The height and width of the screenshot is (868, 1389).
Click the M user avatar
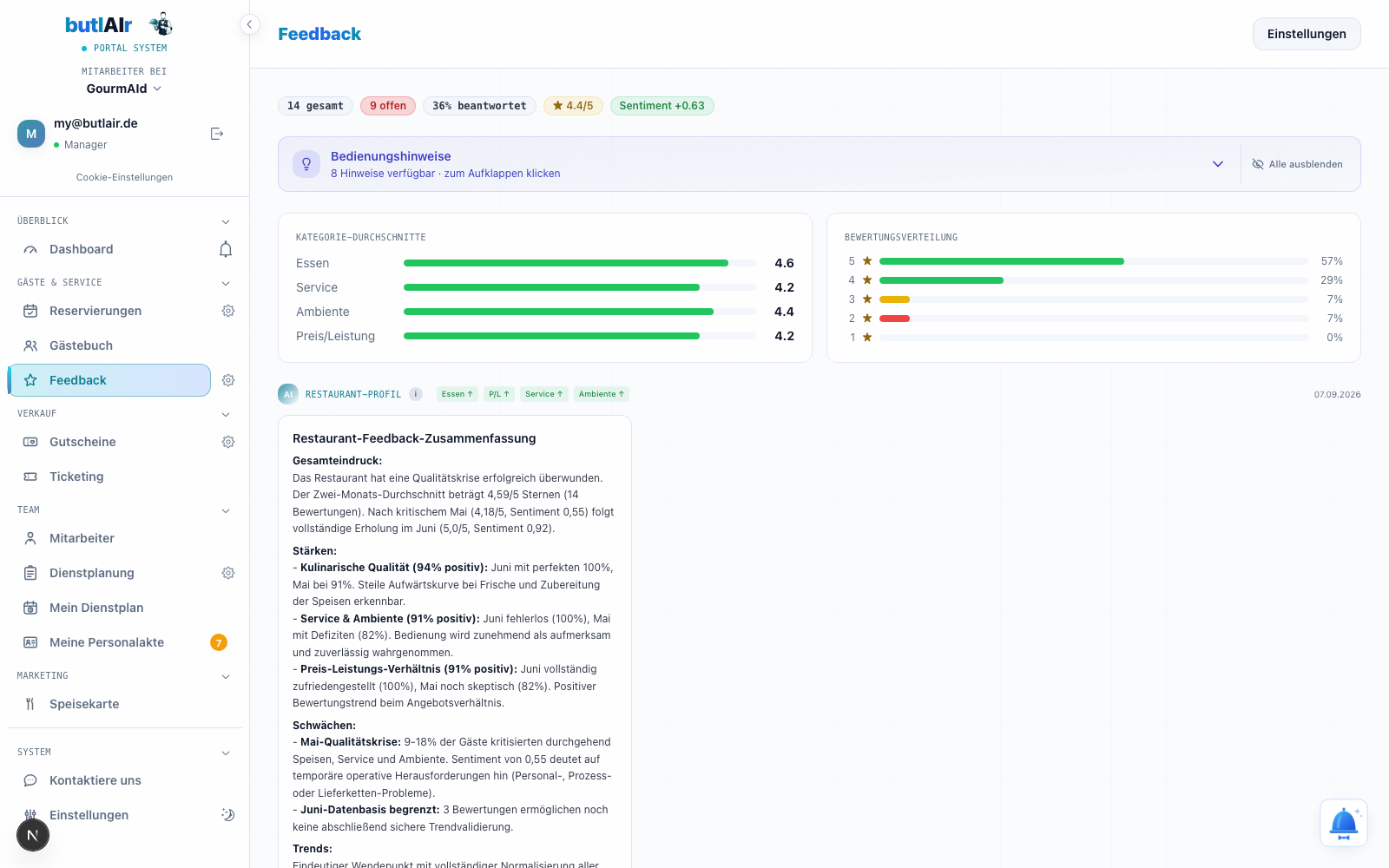click(31, 134)
